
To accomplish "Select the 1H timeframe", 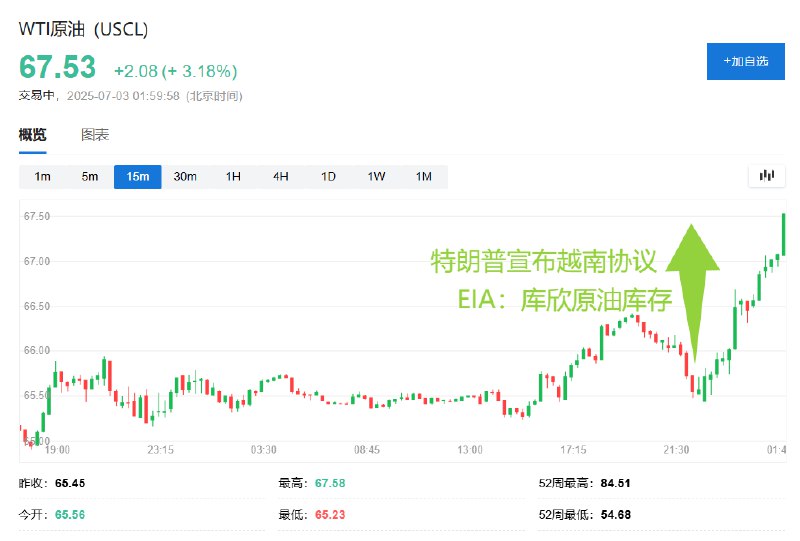I will [233, 177].
